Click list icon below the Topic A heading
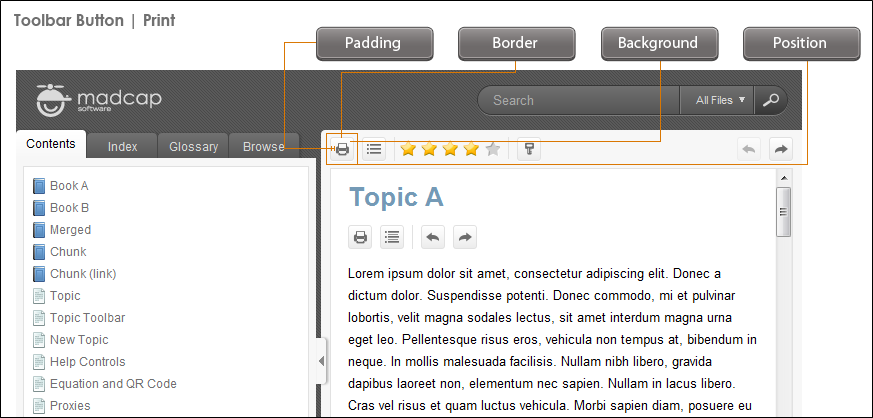 click(392, 237)
